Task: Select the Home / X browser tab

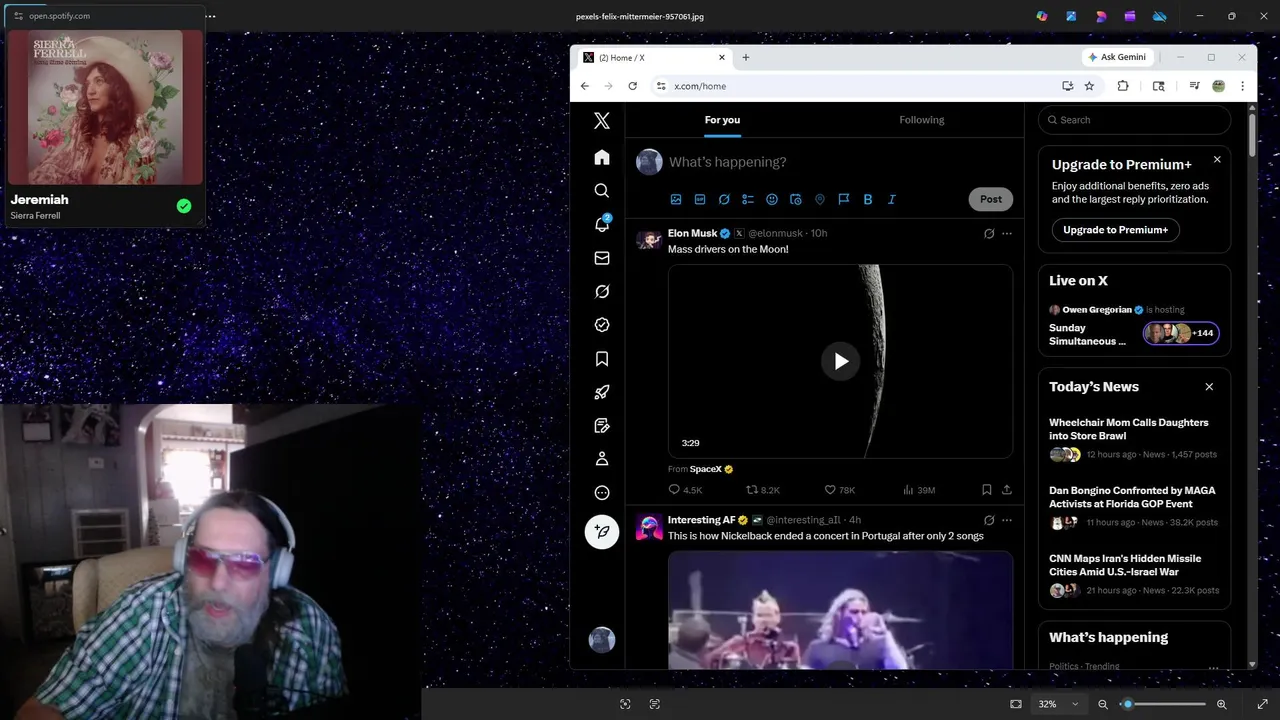Action: click(x=655, y=57)
